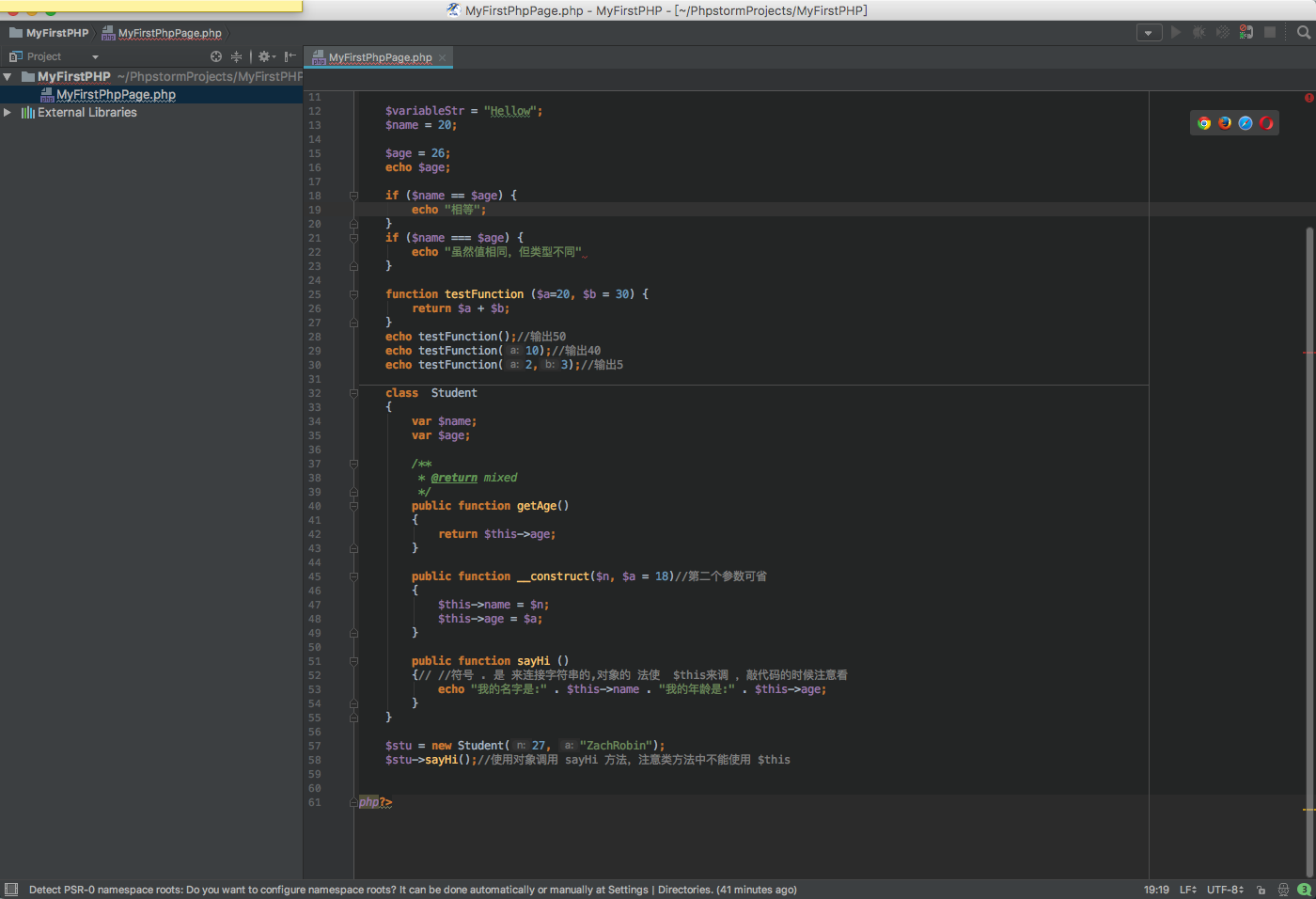Click the error stripe indicator above scrollbar

(1308, 97)
